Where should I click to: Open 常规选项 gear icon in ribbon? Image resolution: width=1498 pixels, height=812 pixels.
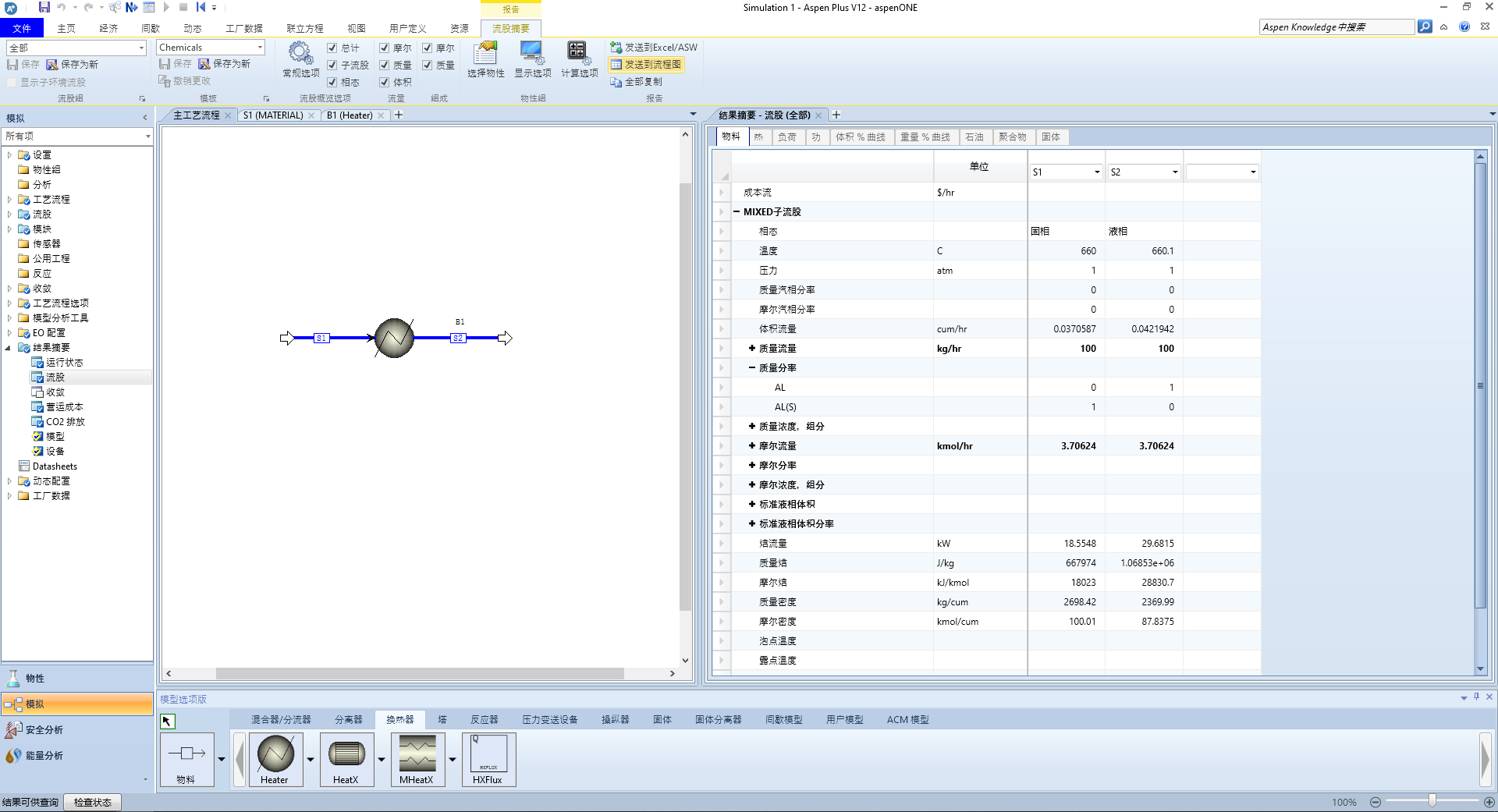click(x=300, y=53)
